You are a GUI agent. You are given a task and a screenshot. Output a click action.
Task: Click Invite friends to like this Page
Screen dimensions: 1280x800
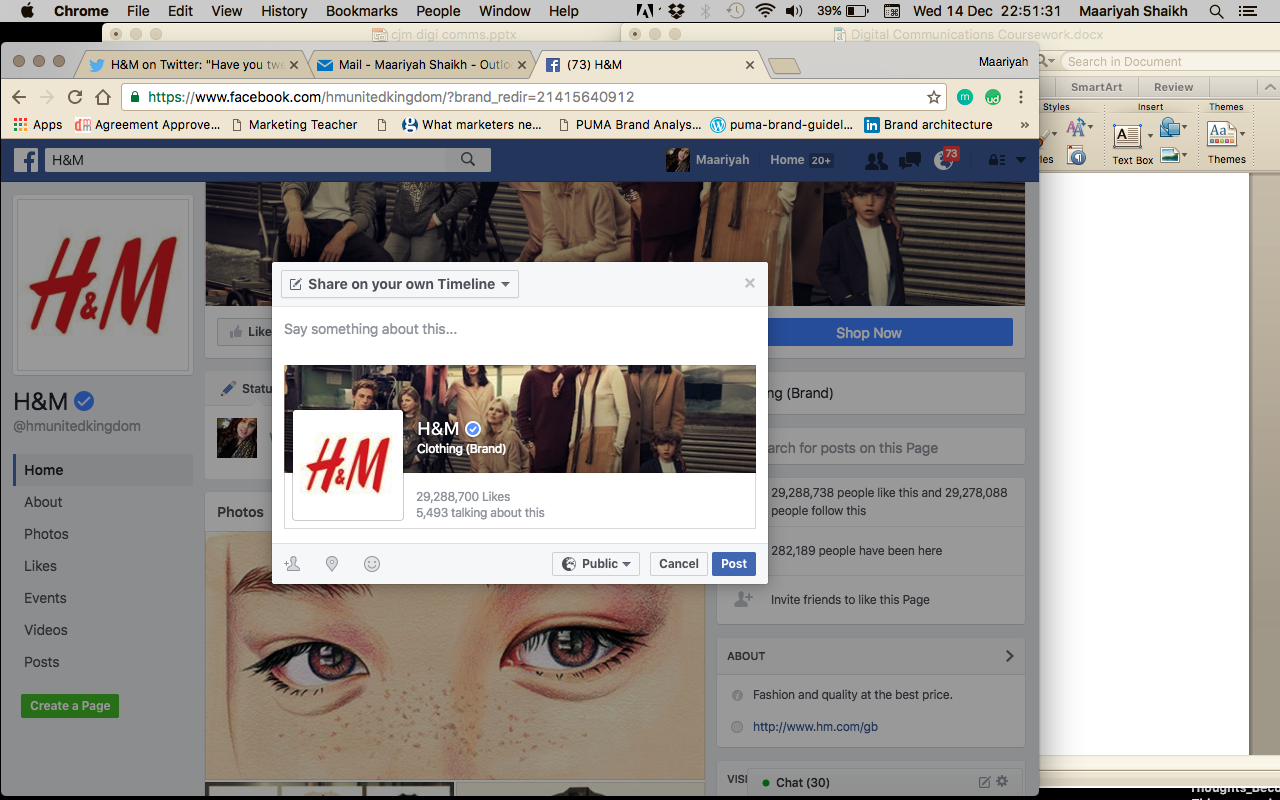(850, 600)
